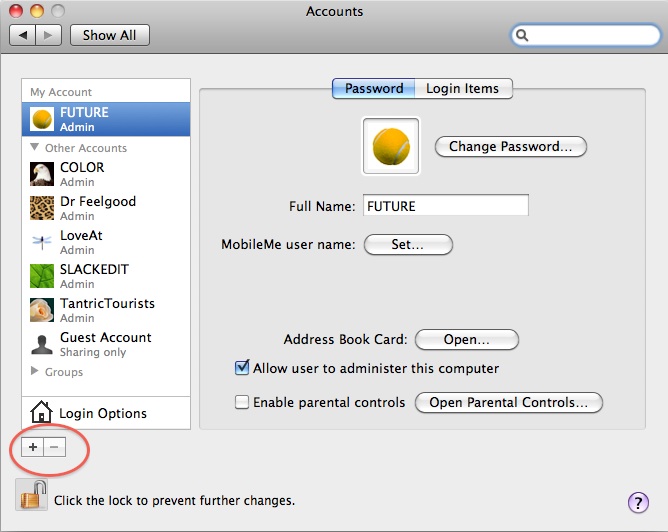Click the search field in toolbar
This screenshot has width=668, height=532.
586,35
